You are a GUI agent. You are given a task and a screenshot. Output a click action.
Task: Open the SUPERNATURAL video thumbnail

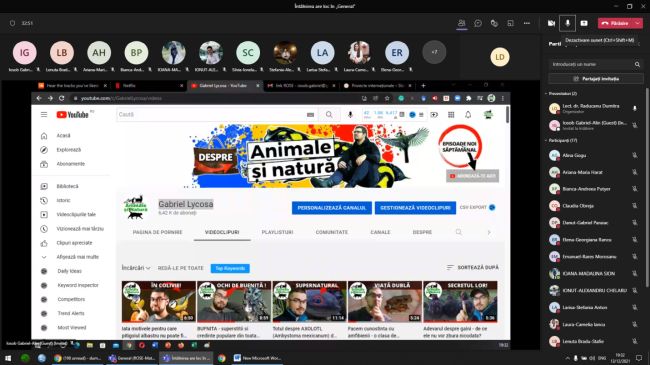coord(309,302)
